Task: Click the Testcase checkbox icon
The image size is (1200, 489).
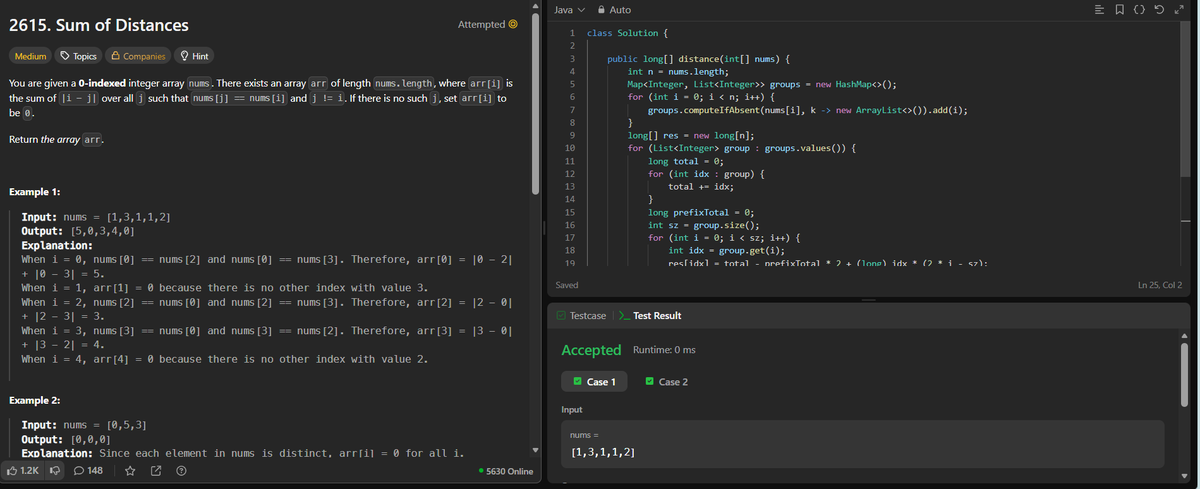Action: coord(561,316)
